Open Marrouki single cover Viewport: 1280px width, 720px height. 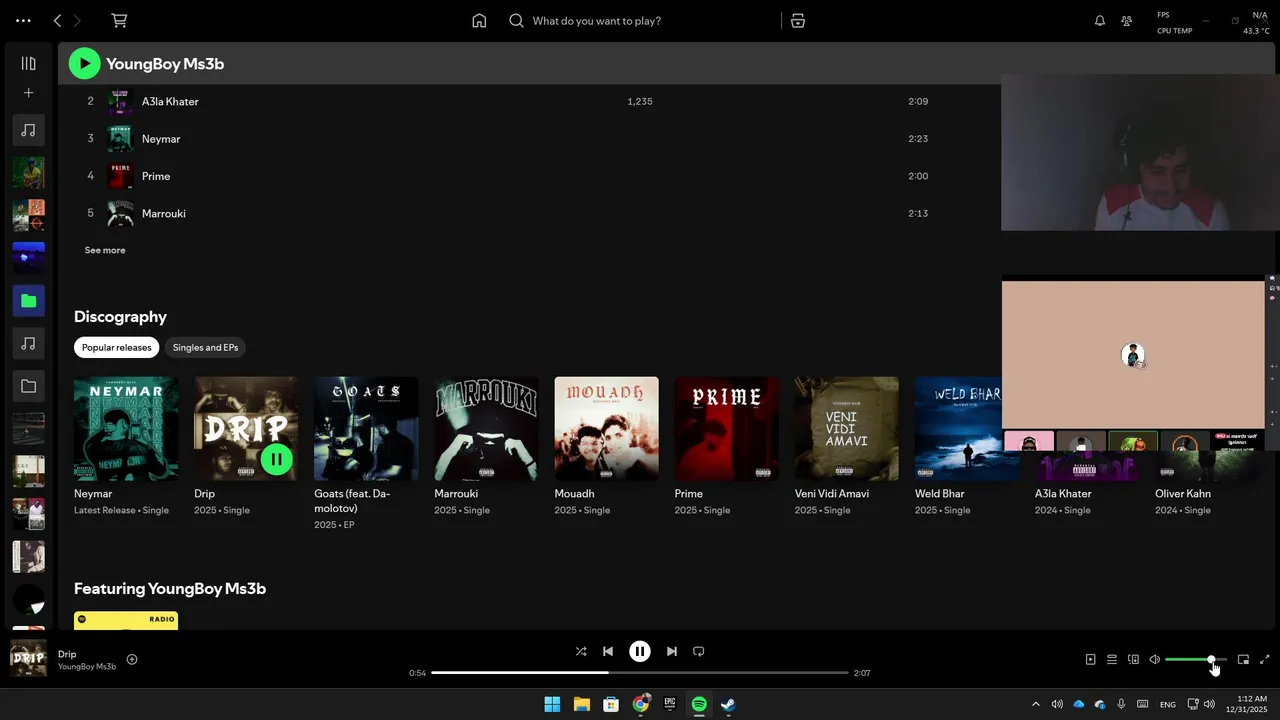pos(486,428)
